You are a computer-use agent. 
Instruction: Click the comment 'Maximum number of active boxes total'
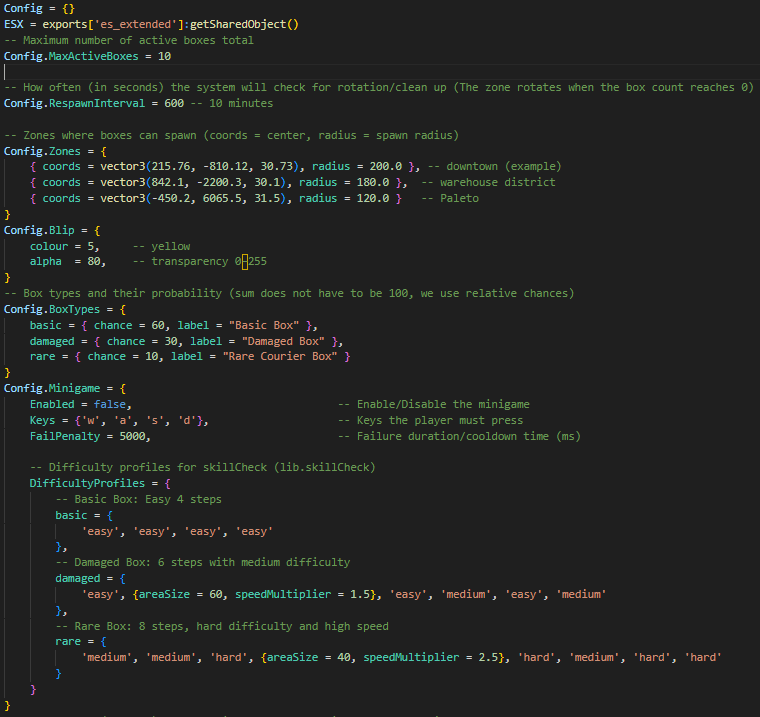click(x=128, y=40)
